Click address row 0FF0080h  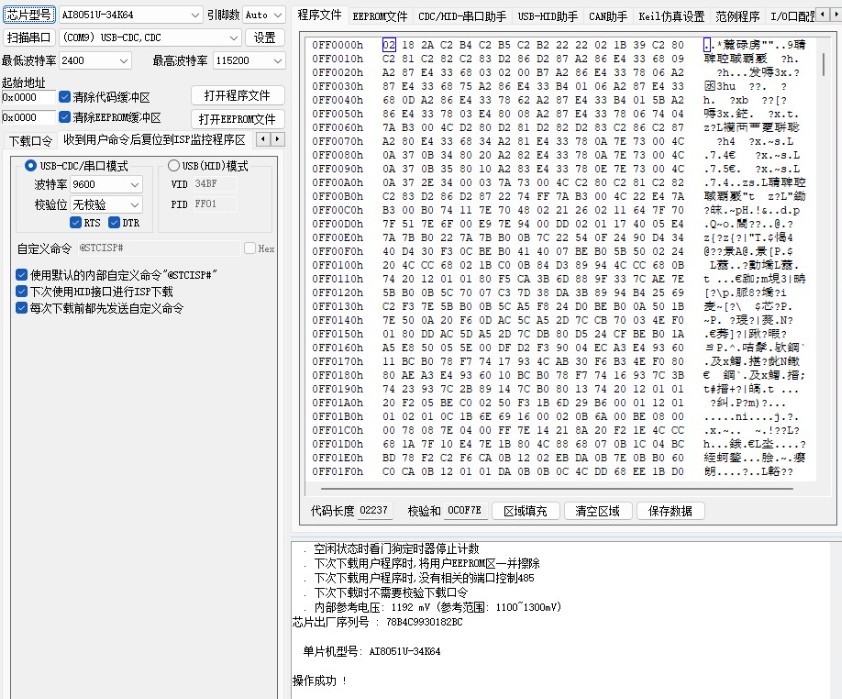click(338, 155)
